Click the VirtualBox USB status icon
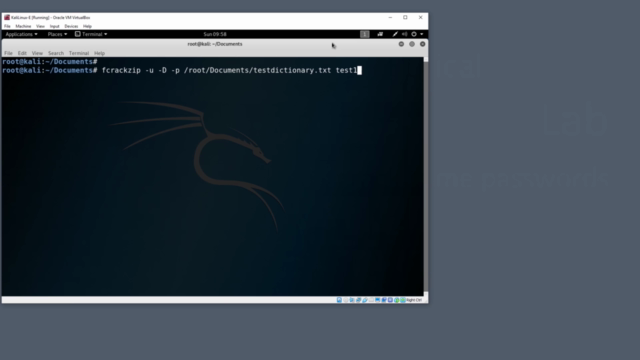The width and height of the screenshot is (640, 360). pyautogui.click(x=365, y=300)
